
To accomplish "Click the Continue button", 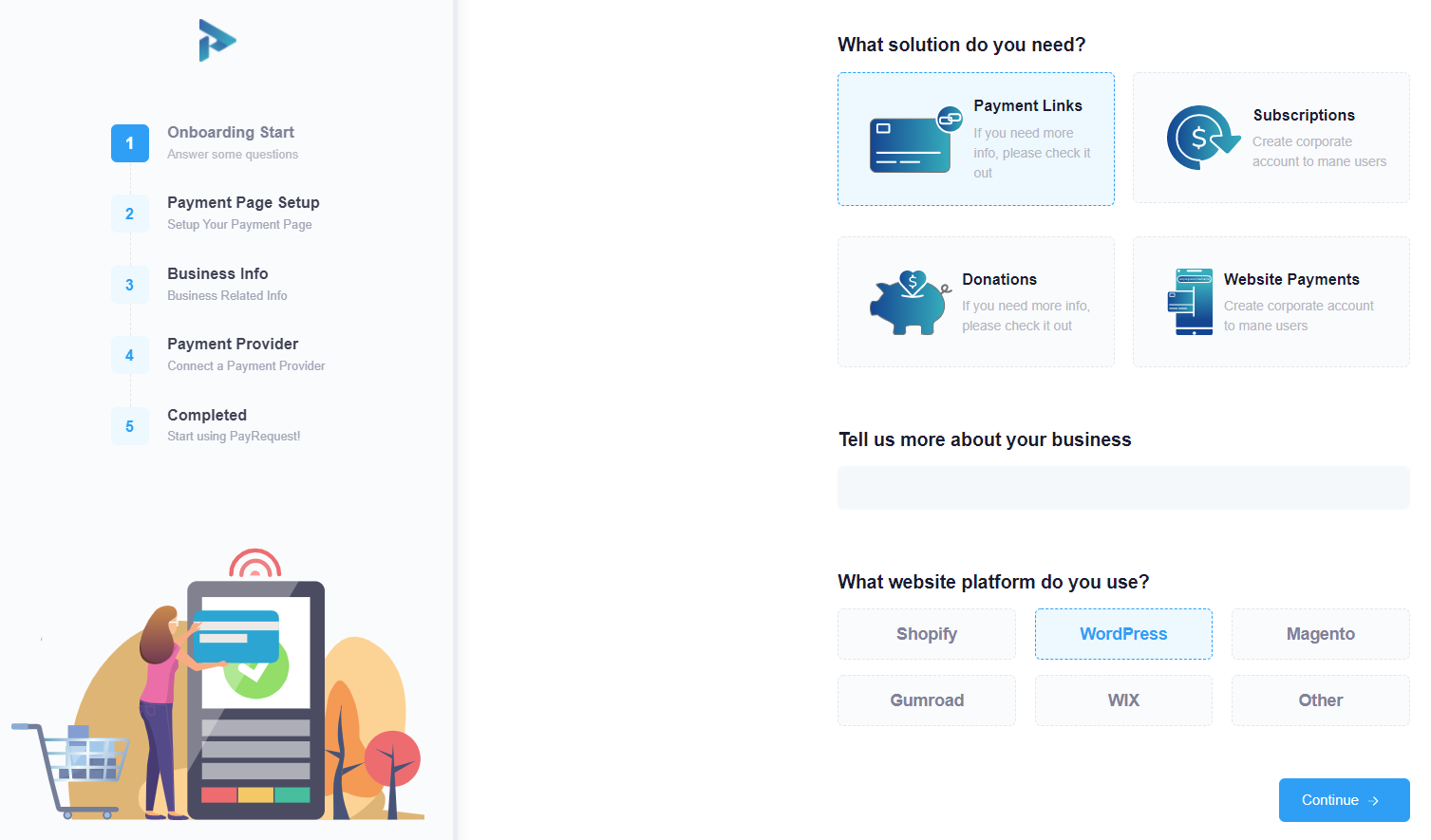I will click(1344, 800).
